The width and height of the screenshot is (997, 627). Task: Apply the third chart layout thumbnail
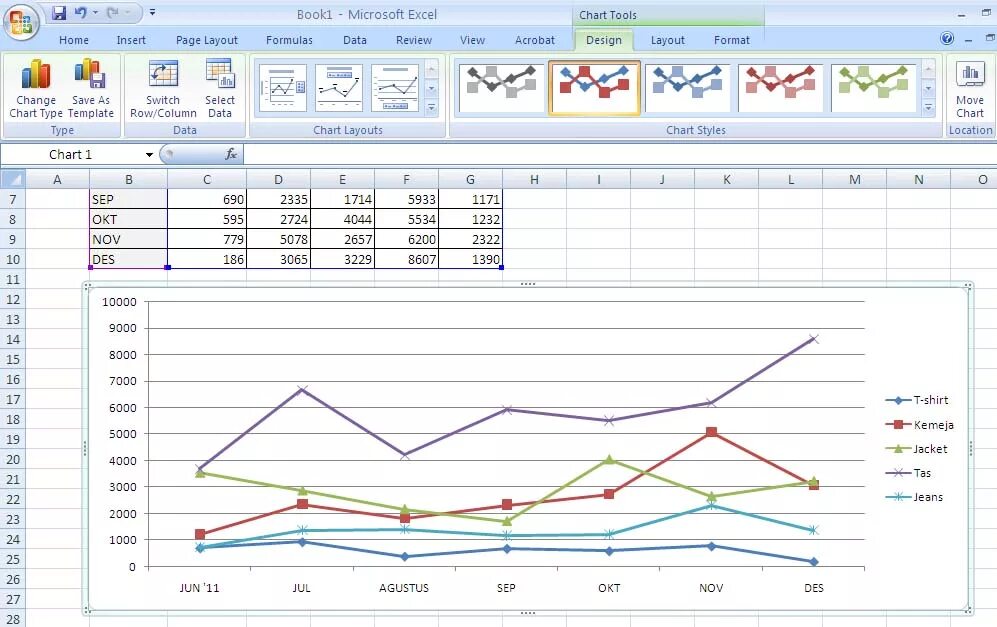[395, 88]
